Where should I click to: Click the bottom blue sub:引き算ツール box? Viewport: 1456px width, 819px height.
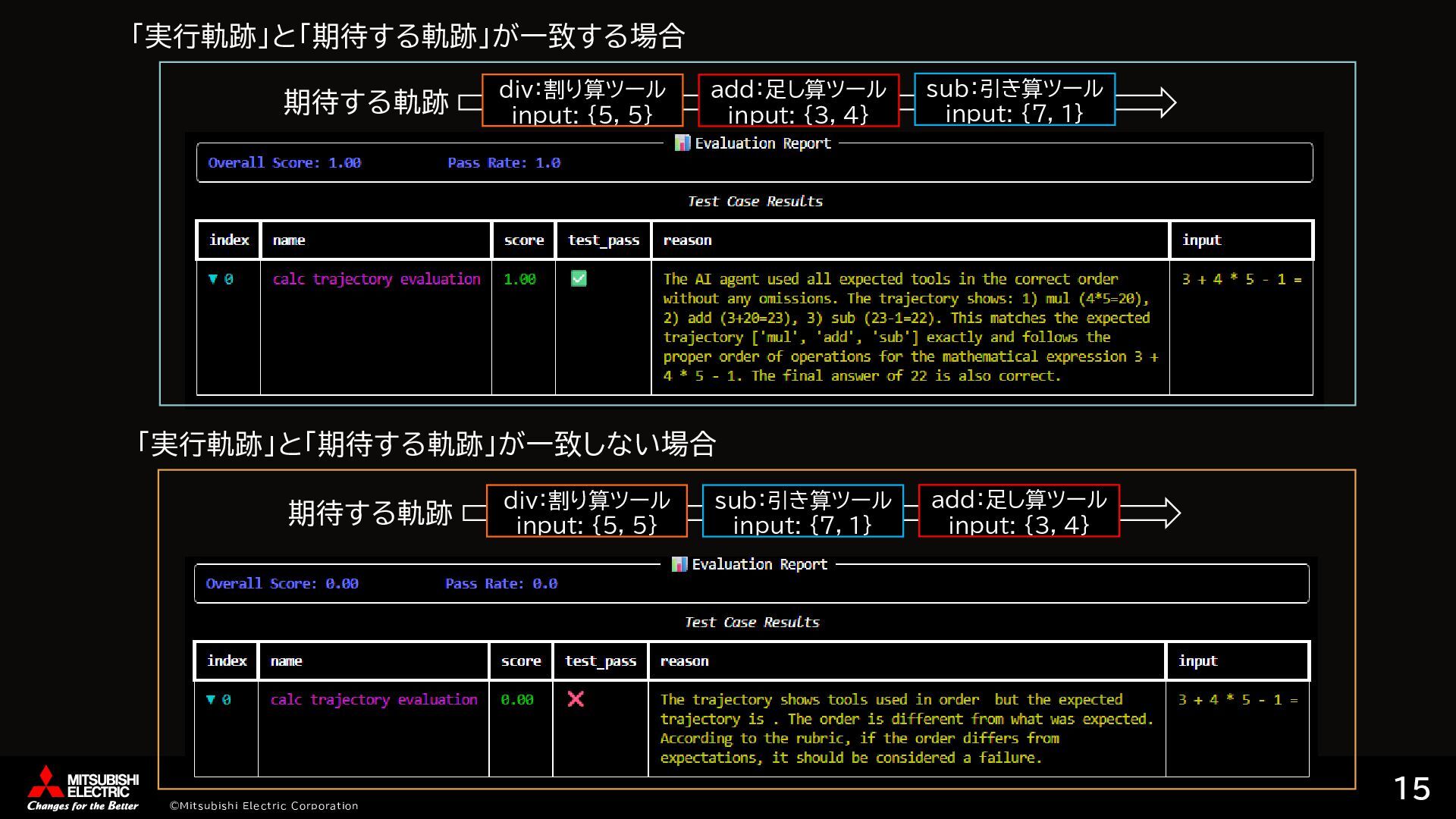pyautogui.click(x=802, y=511)
